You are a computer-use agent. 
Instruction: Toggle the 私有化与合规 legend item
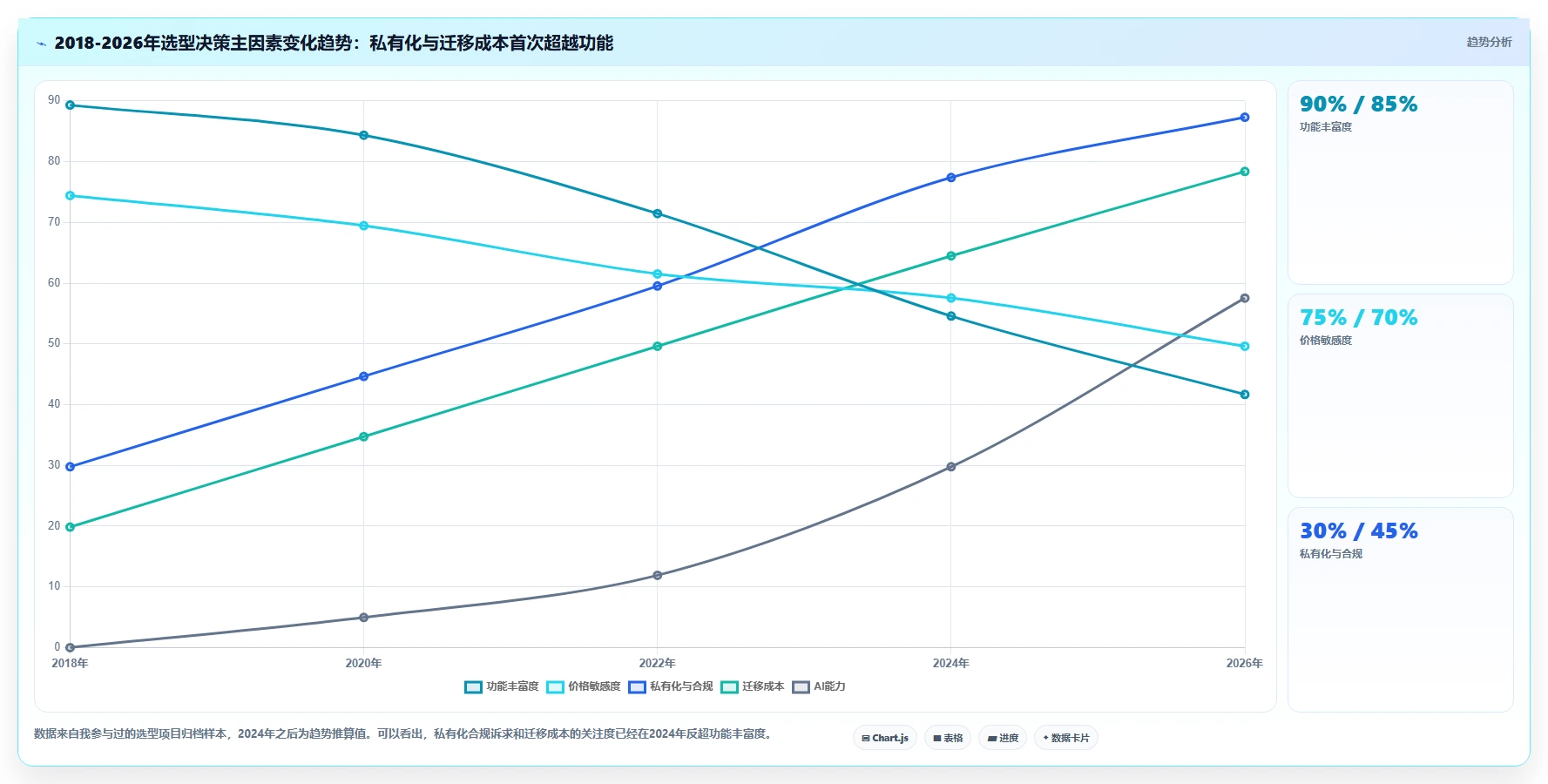point(671,686)
